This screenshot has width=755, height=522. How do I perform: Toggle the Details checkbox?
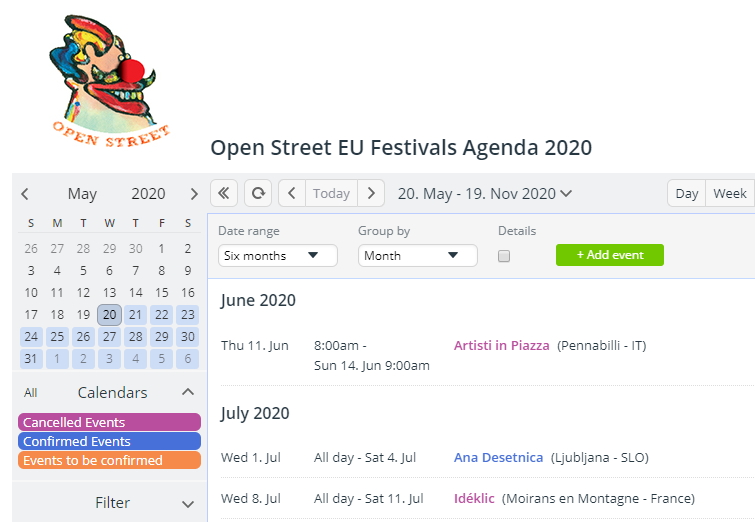[x=504, y=256]
